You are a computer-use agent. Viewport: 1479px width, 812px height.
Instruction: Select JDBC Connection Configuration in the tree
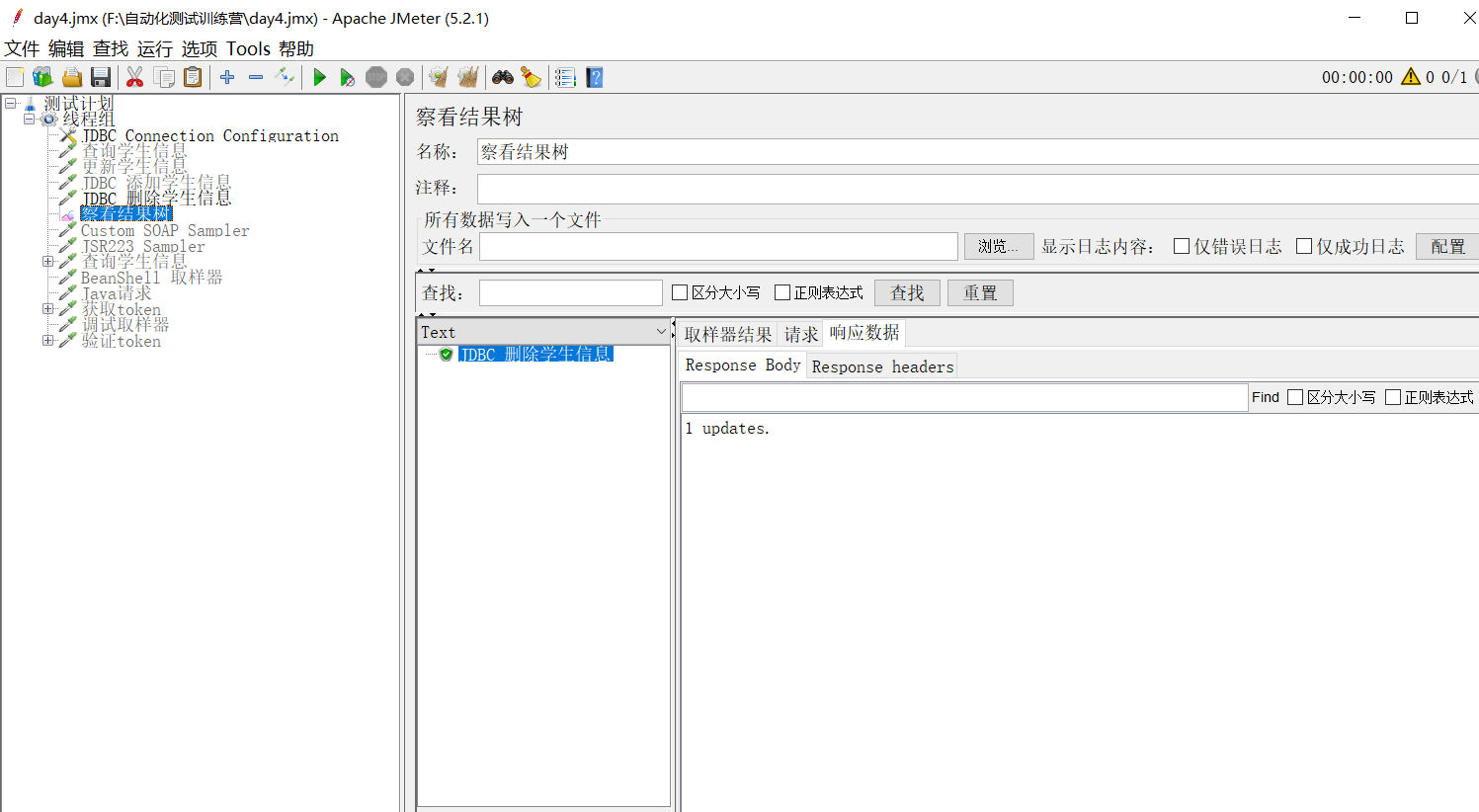(x=210, y=135)
